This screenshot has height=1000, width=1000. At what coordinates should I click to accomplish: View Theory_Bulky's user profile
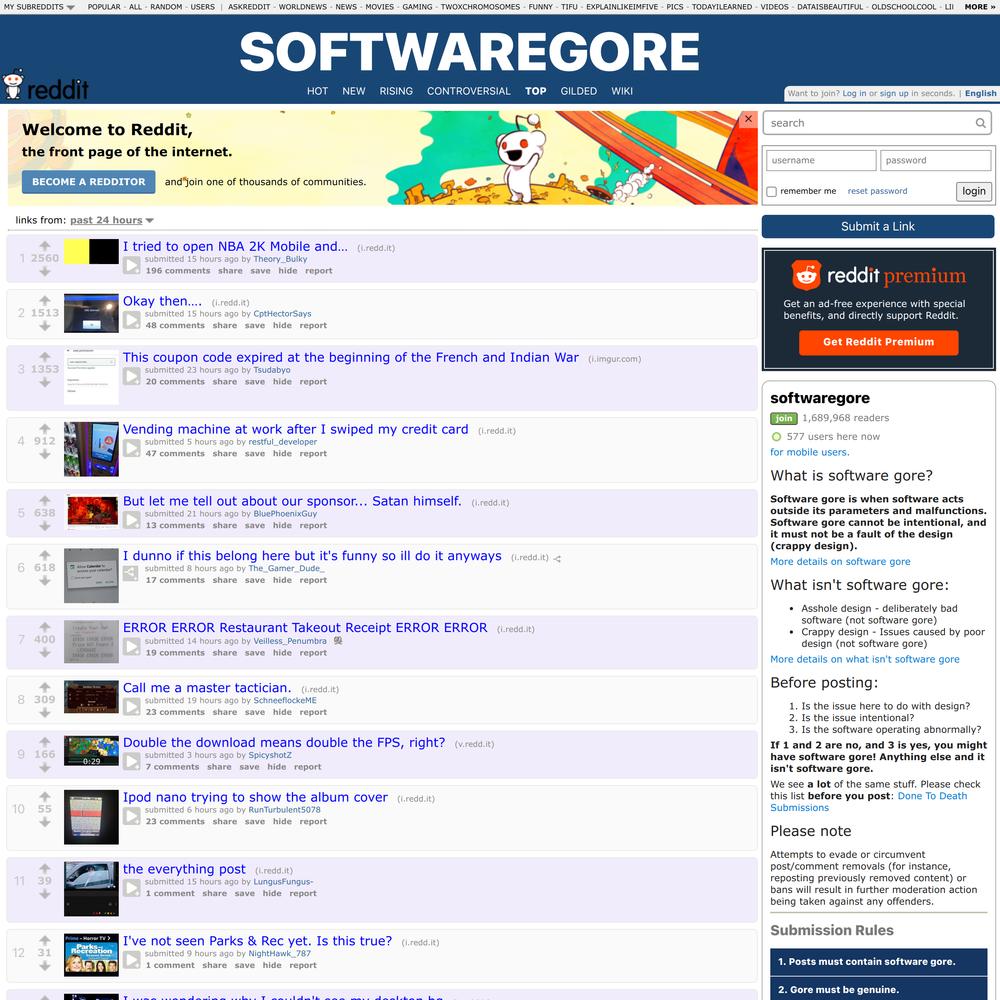pyautogui.click(x=280, y=259)
